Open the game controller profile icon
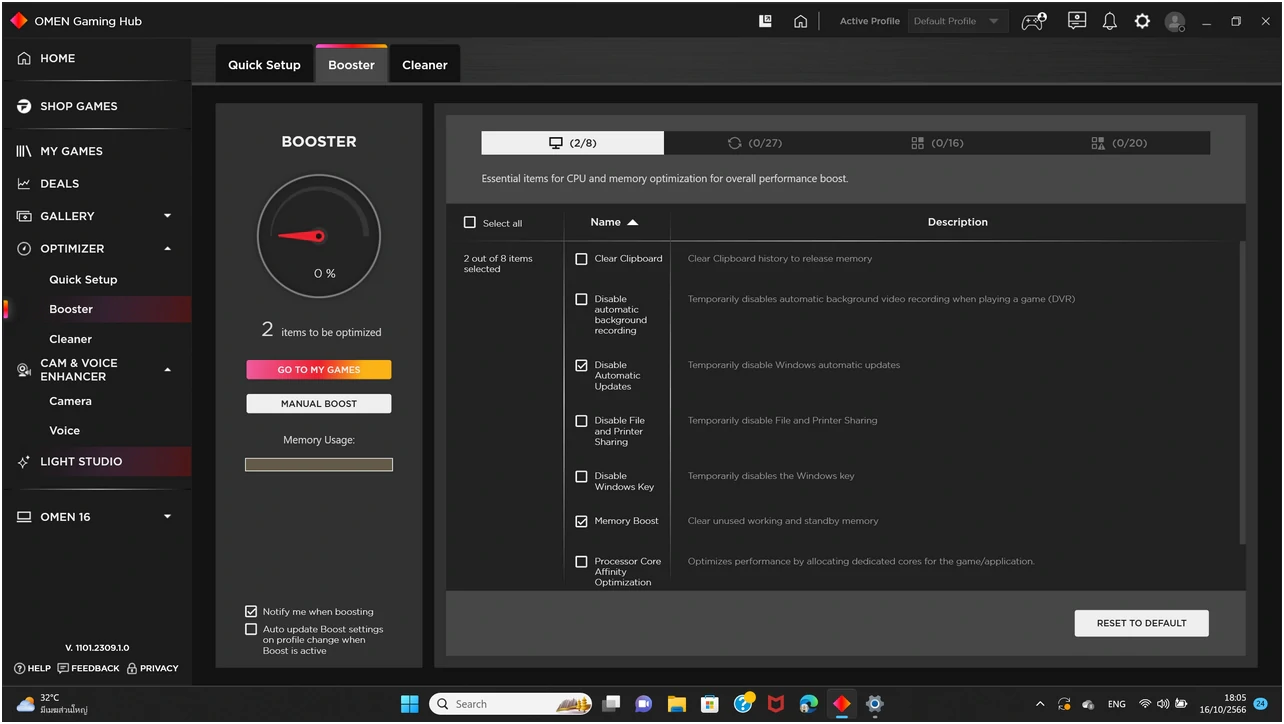The image size is (1284, 724). coord(1033,21)
